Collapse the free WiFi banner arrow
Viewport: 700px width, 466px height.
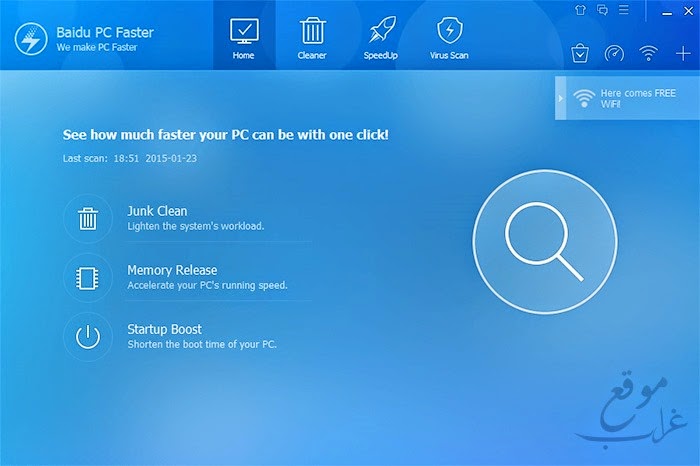(561, 98)
